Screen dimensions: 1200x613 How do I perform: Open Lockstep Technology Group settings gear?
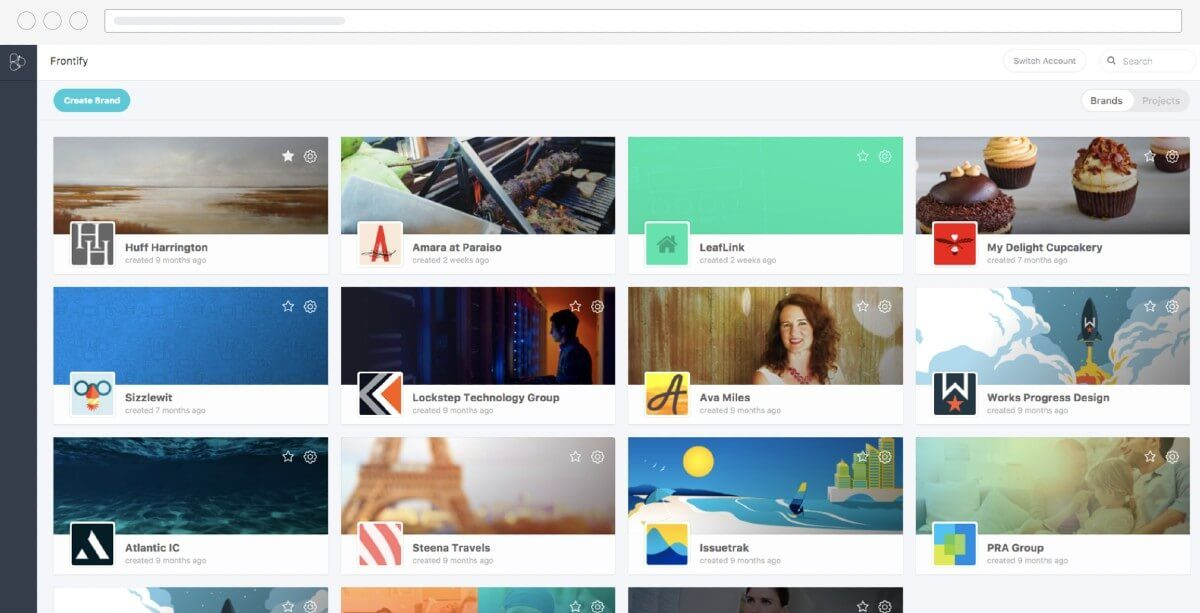(x=597, y=306)
